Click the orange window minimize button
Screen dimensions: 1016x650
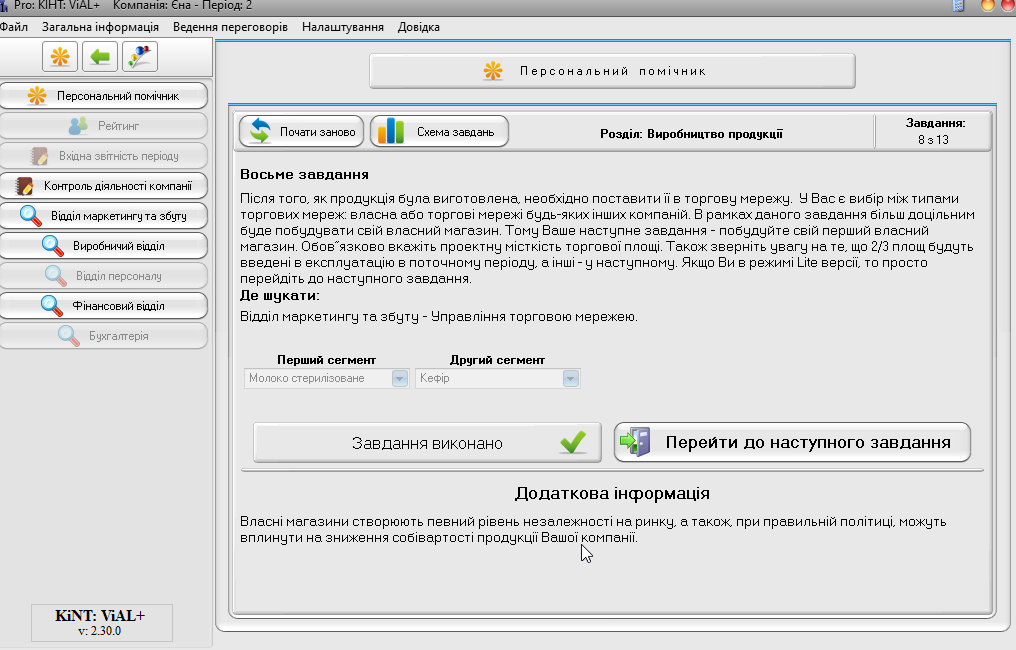tap(987, 6)
